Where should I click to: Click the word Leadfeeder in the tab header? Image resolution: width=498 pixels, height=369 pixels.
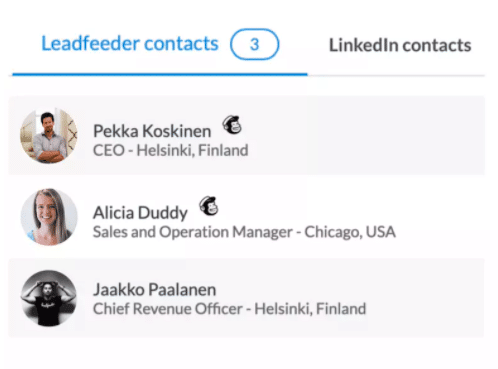pyautogui.click(x=90, y=44)
